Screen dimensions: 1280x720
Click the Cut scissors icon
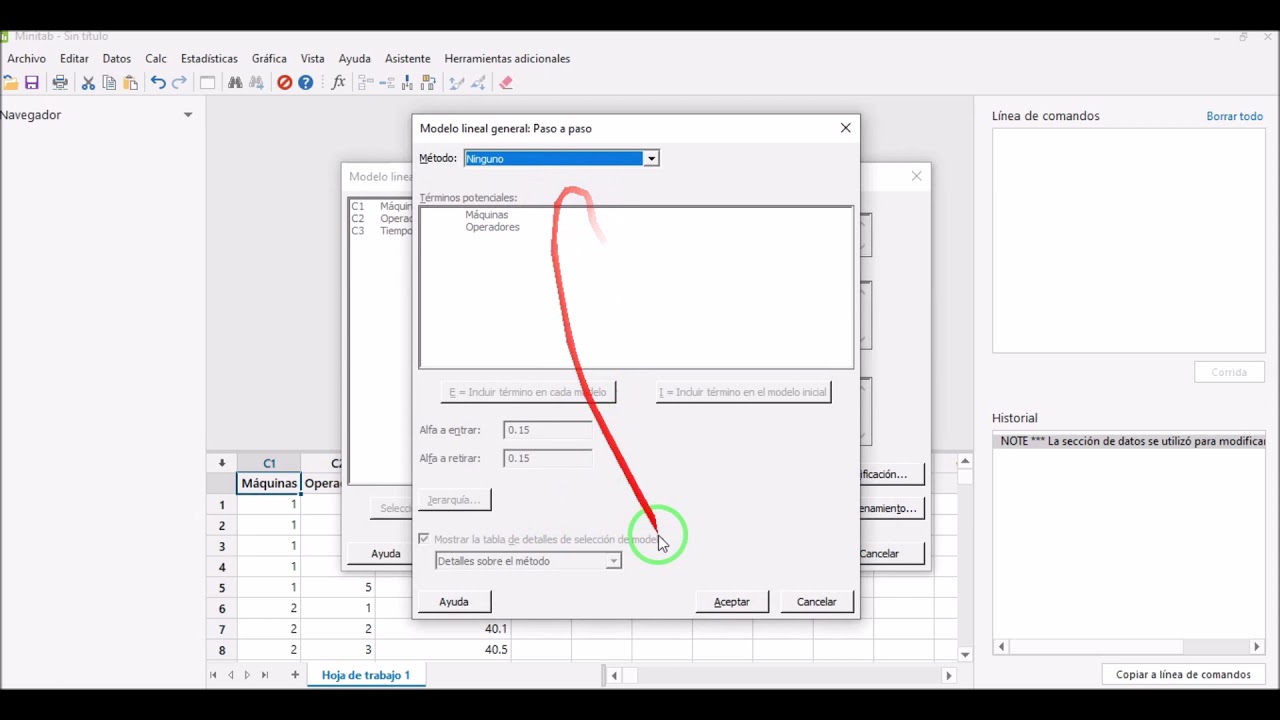click(x=88, y=83)
